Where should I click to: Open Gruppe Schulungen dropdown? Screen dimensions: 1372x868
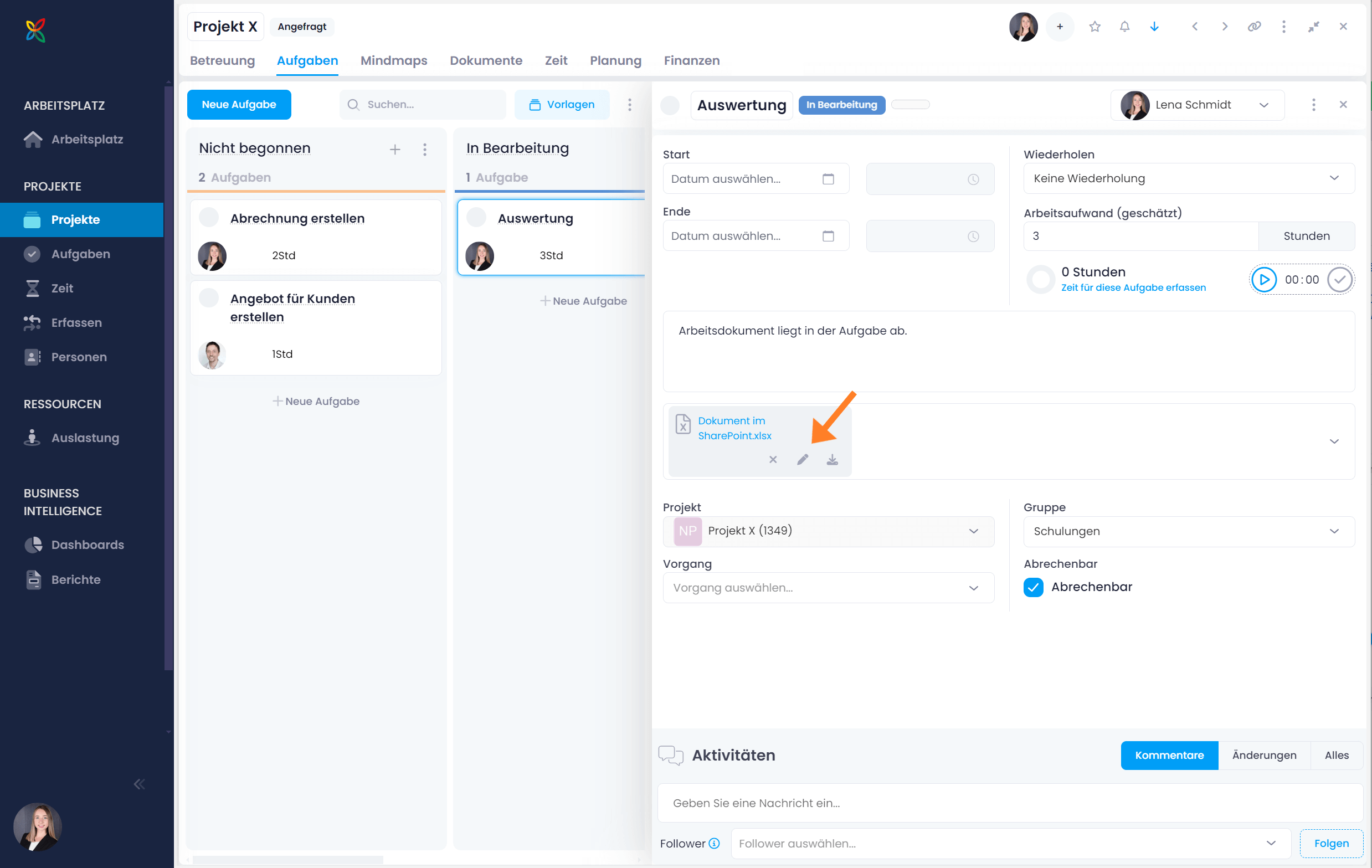coord(1189,531)
